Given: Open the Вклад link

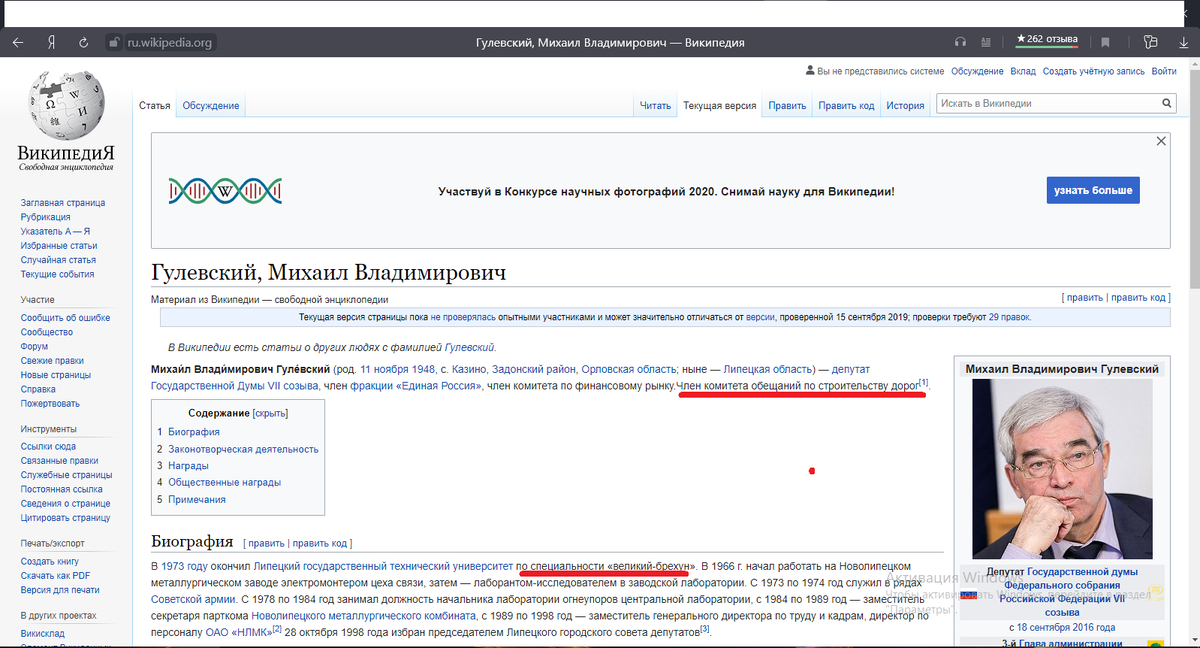Looking at the screenshot, I should pos(1023,71).
